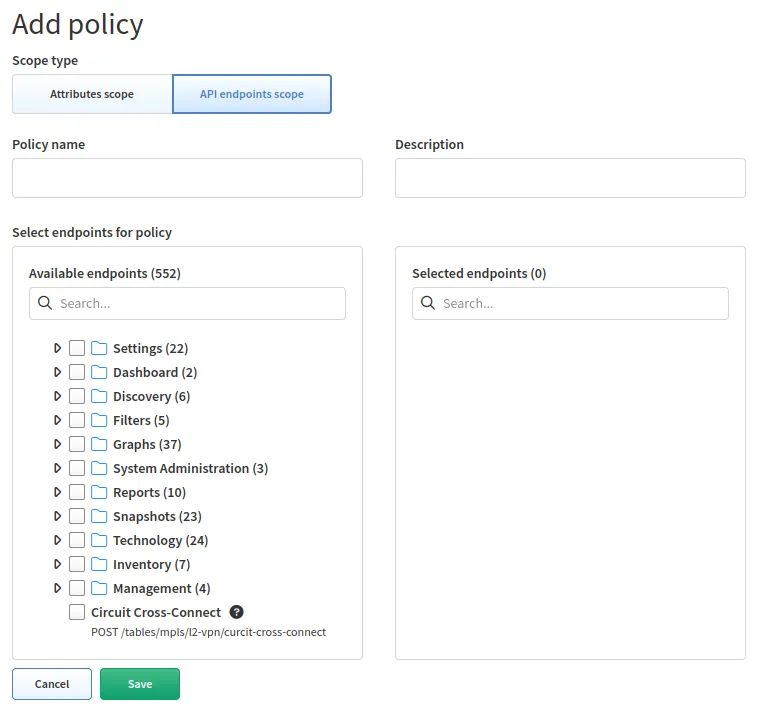Cancel adding the policy

tap(52, 684)
